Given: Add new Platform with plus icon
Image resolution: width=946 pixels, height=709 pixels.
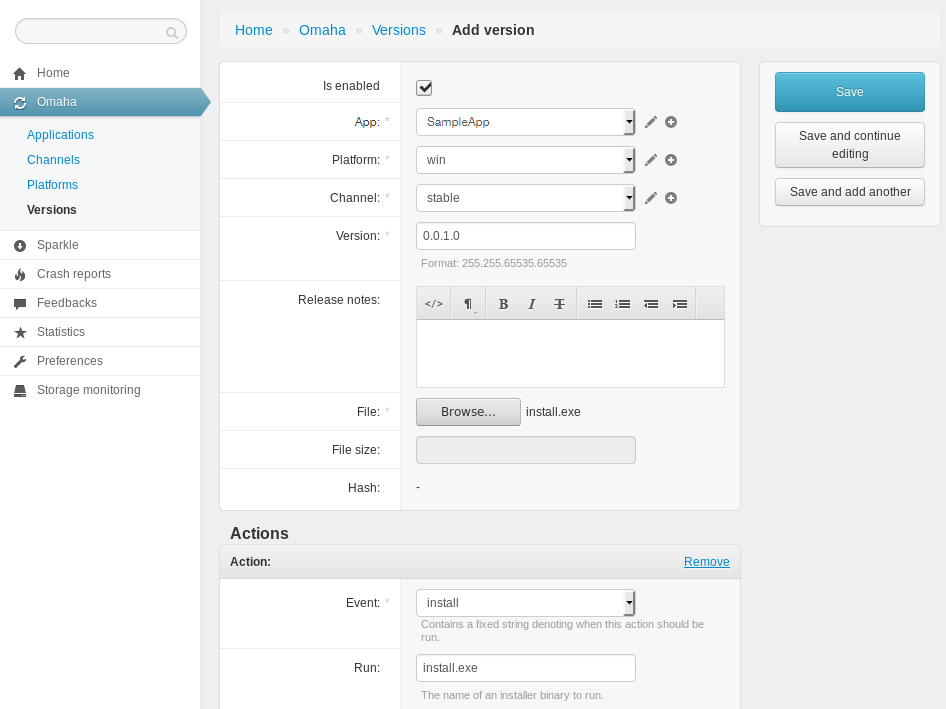Looking at the screenshot, I should [671, 160].
